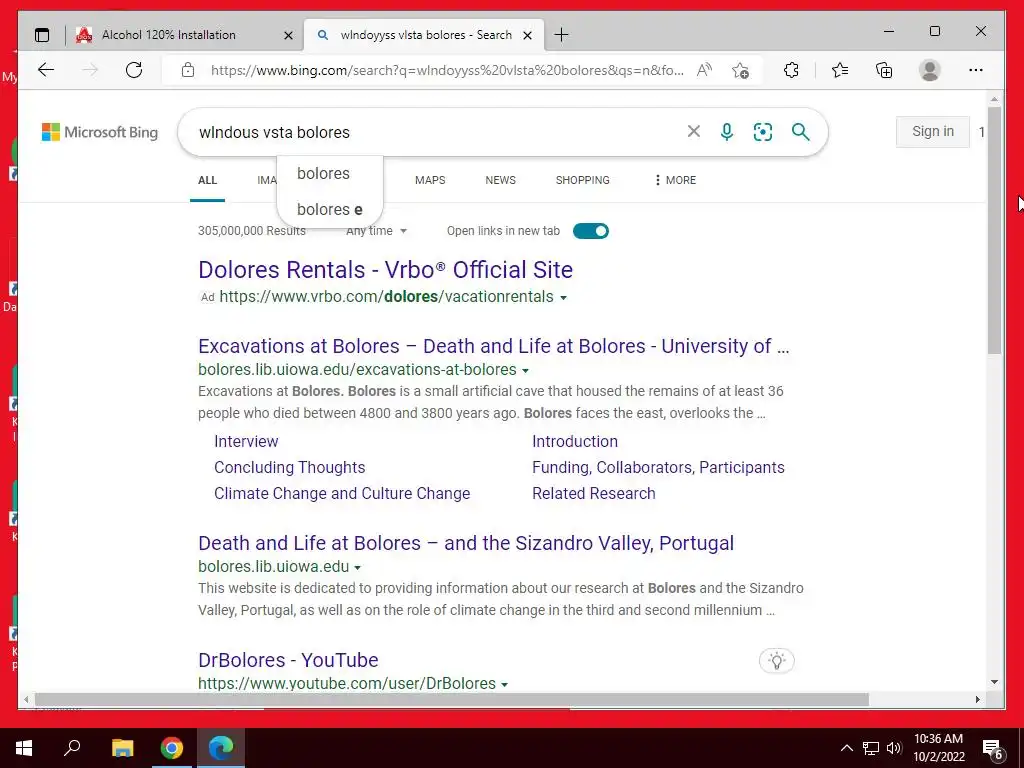The image size is (1024, 768).
Task: Open the notification center icon
Action: (x=993, y=749)
